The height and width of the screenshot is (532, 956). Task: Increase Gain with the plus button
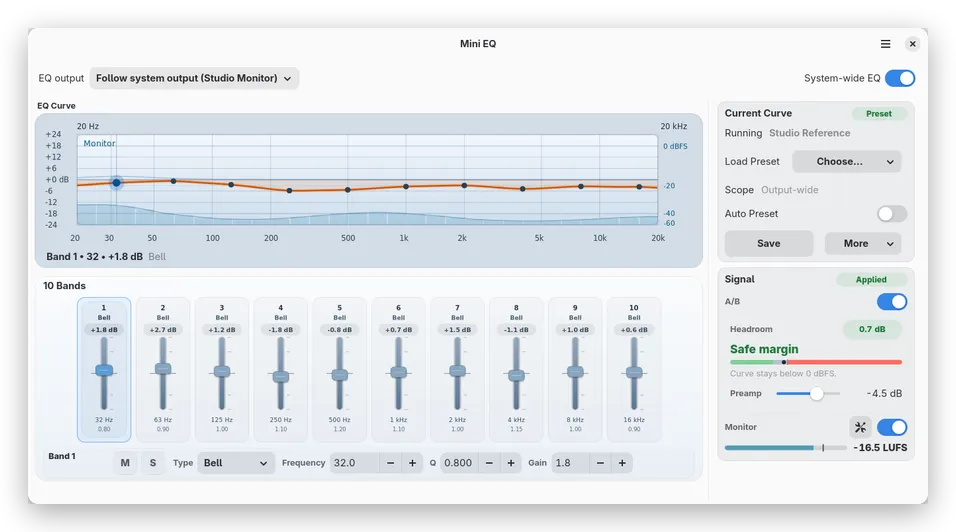pyautogui.click(x=622, y=463)
